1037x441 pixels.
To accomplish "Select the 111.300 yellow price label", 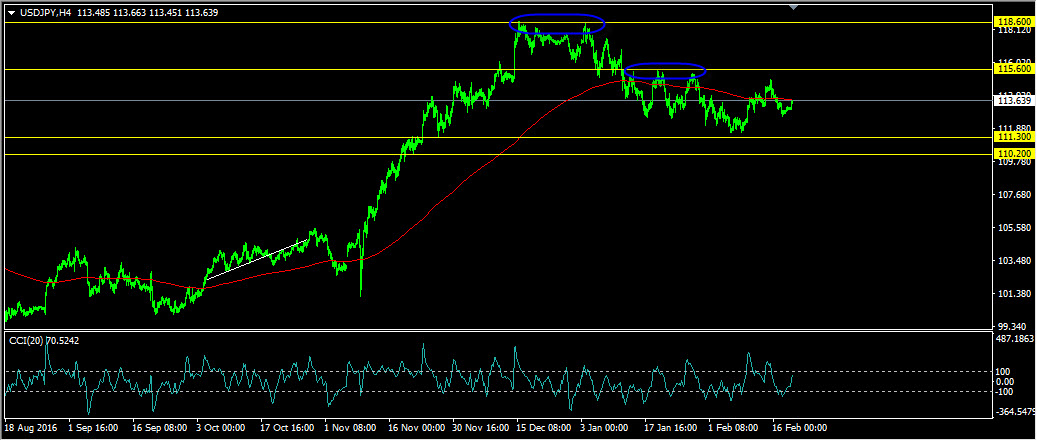I will 1015,137.
